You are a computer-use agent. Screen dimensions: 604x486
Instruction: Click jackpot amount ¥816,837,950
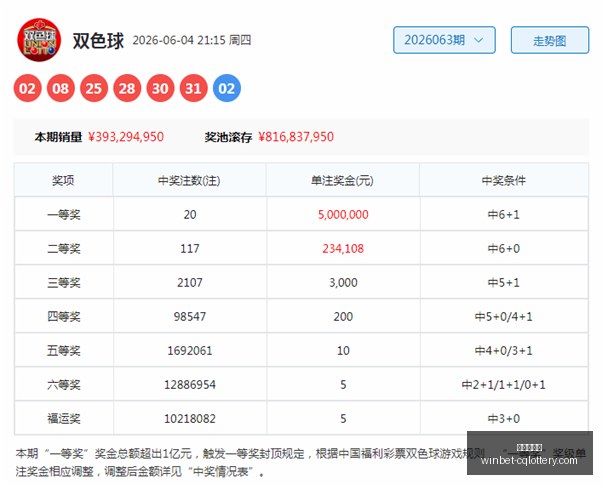click(296, 137)
